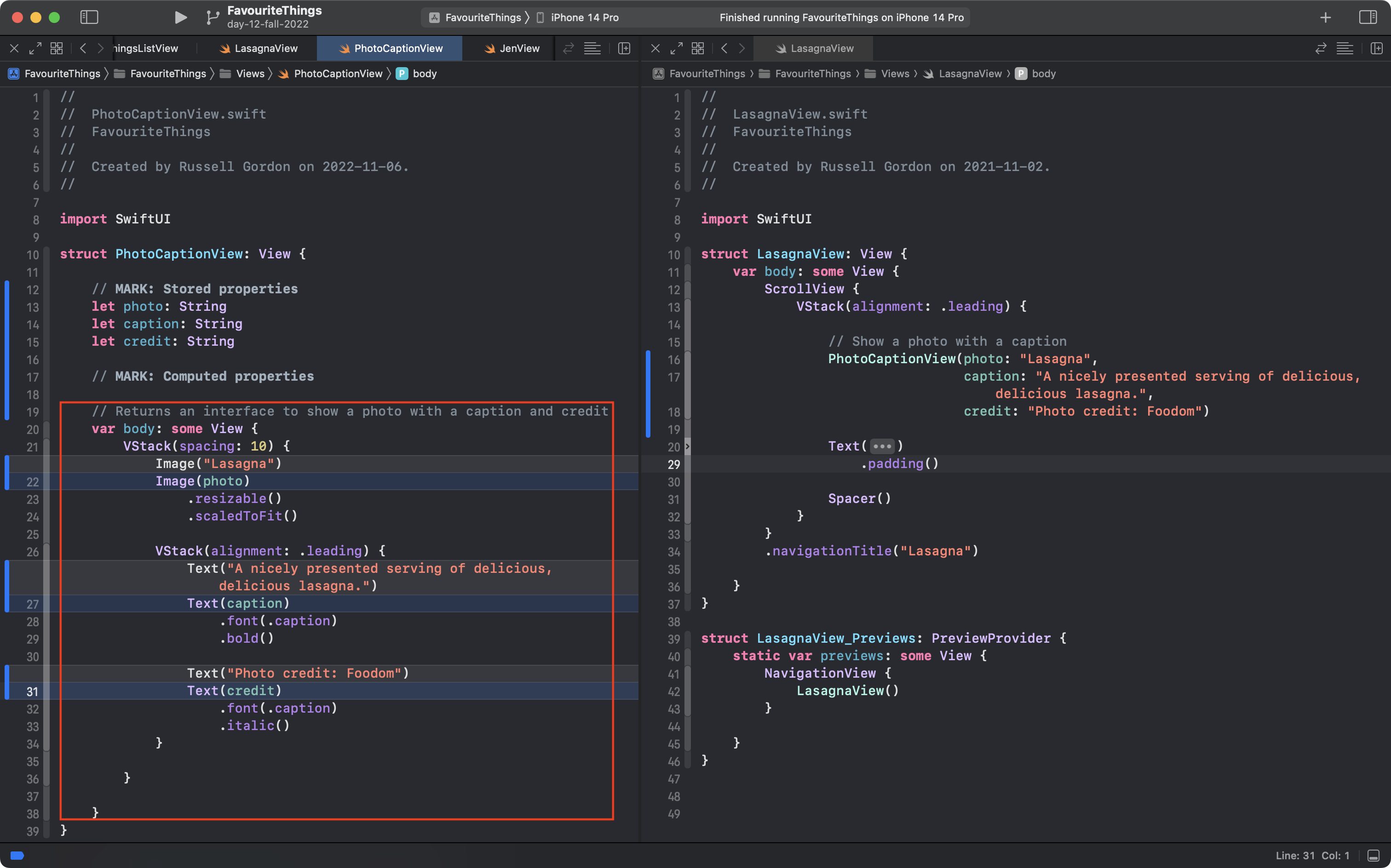Add editor on right in left pane
This screenshot has width=1391, height=868.
click(624, 48)
